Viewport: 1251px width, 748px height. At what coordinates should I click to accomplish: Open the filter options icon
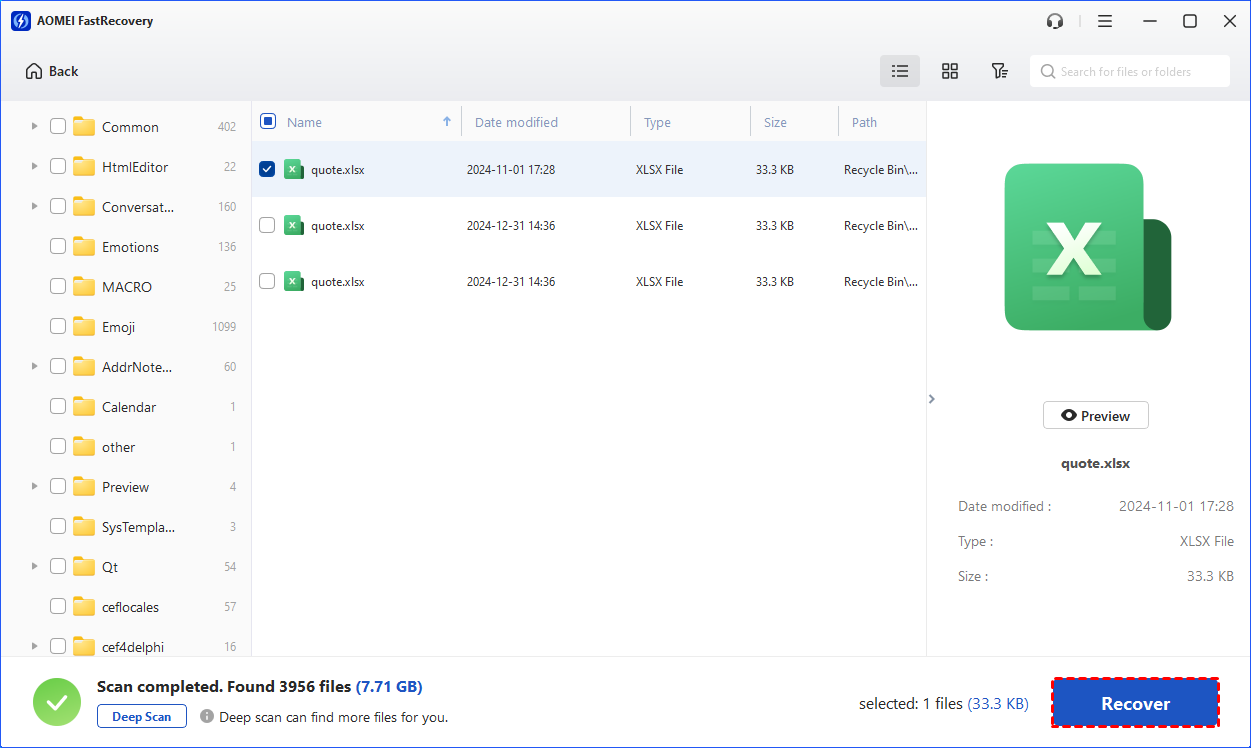point(999,71)
